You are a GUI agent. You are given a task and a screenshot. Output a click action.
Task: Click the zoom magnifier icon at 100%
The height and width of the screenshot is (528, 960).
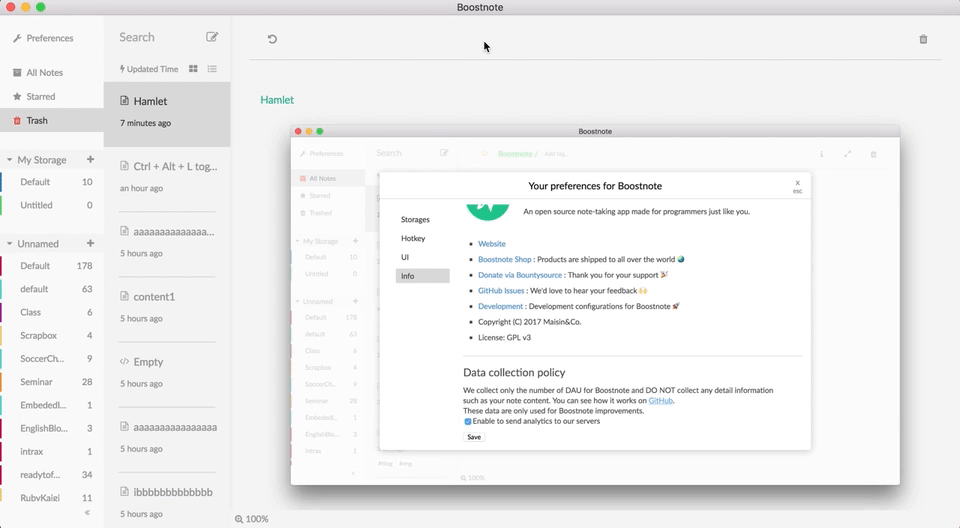[239, 519]
